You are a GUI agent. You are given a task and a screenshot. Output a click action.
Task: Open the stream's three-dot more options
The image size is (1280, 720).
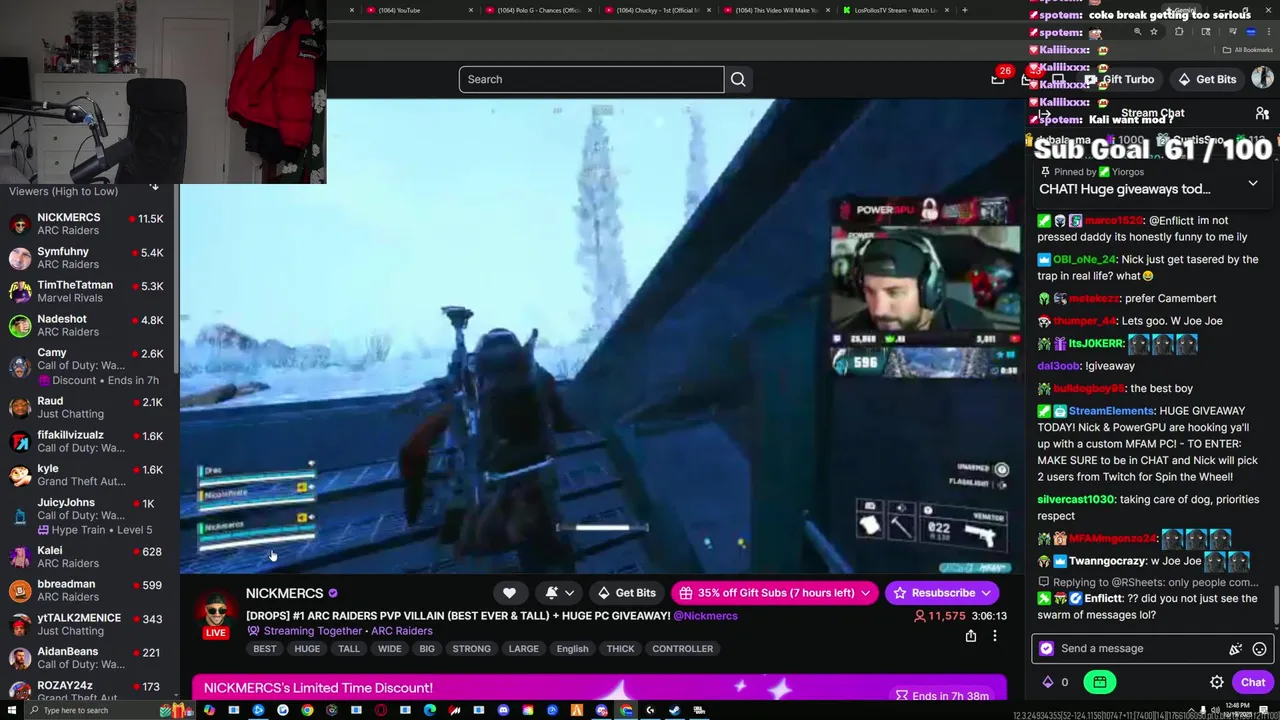coord(994,636)
